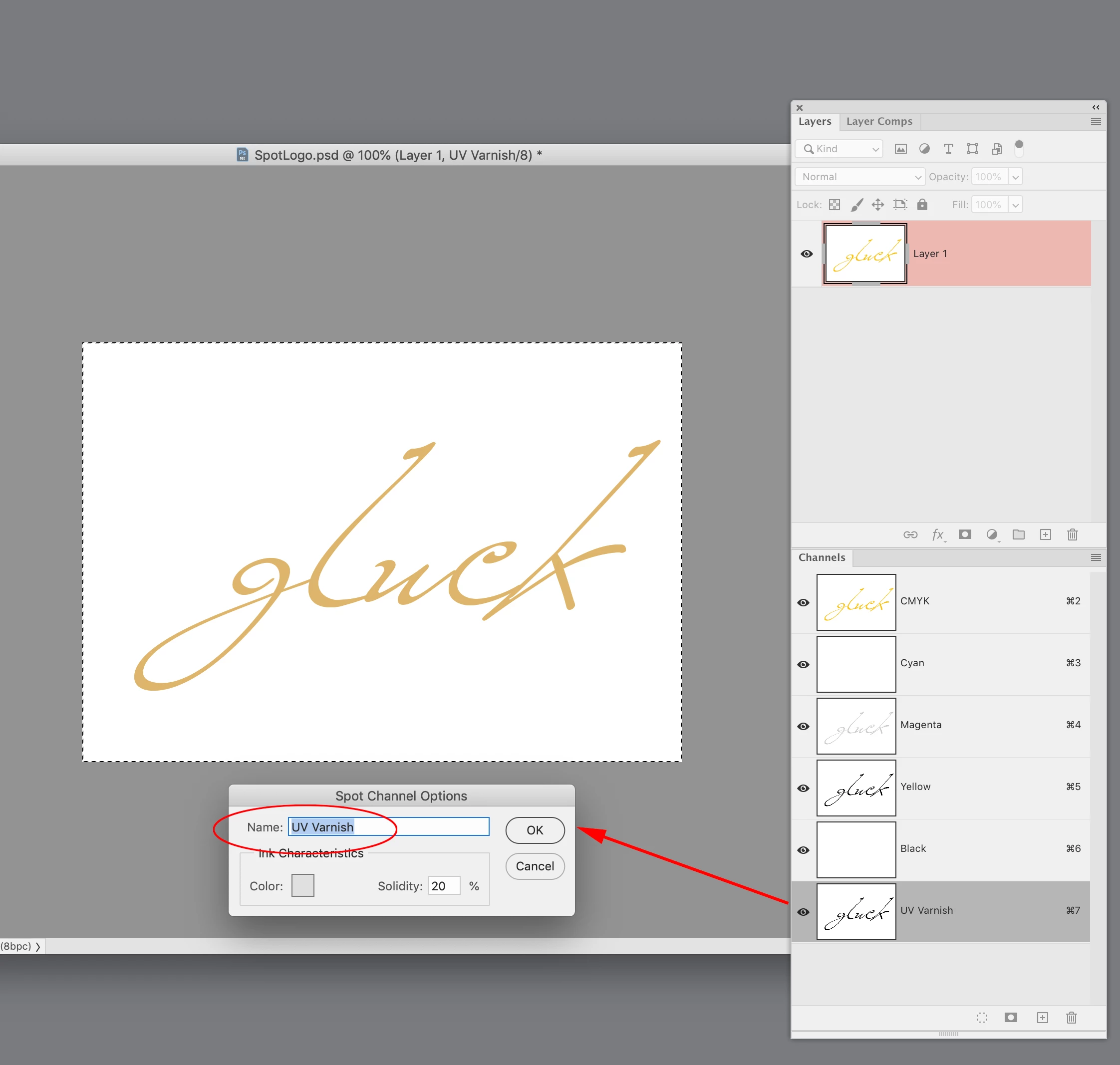Image resolution: width=1120 pixels, height=1065 pixels.
Task: Click the ink Color swatch
Action: click(x=302, y=885)
